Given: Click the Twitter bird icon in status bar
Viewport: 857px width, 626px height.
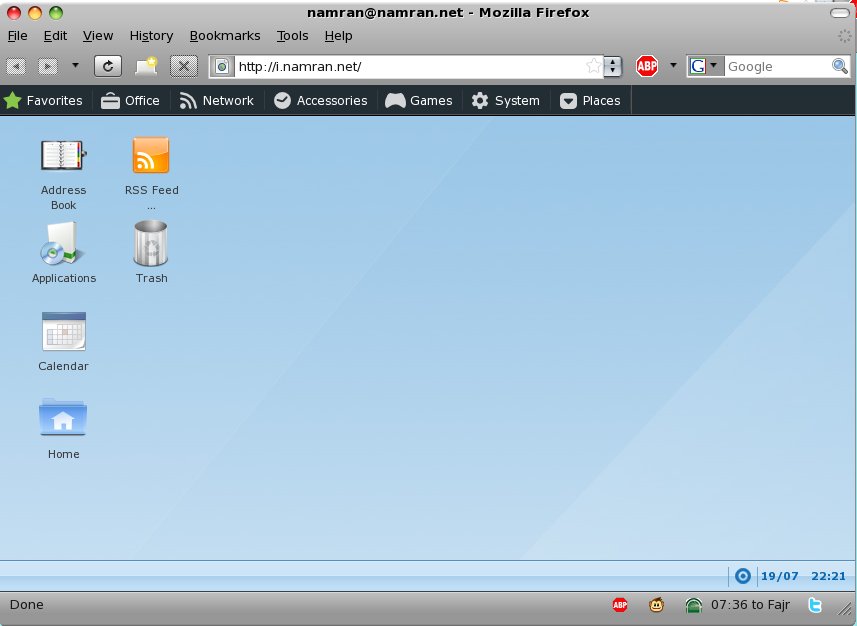Looking at the screenshot, I should (x=815, y=605).
